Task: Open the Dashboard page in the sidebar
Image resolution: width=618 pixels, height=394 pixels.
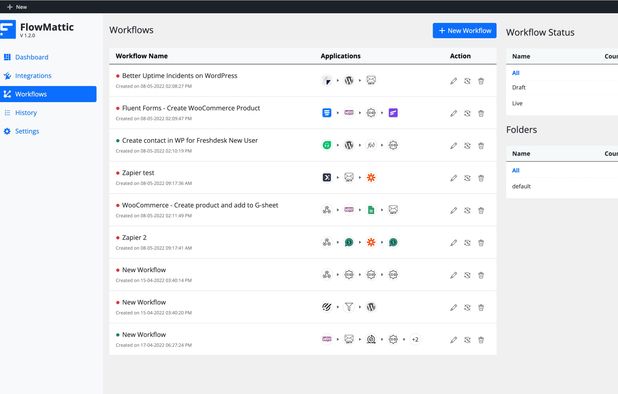Action: [x=26, y=57]
